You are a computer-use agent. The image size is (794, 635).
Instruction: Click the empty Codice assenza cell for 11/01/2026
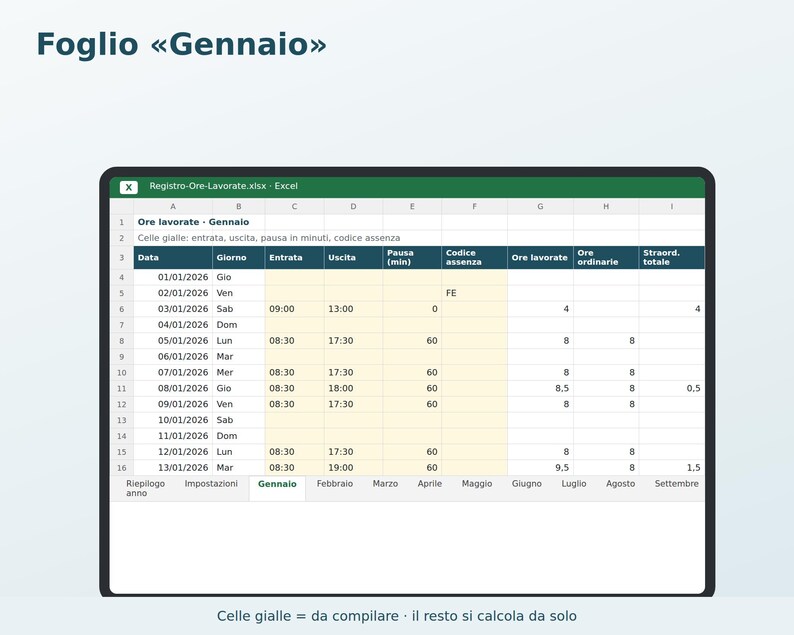[x=474, y=436]
